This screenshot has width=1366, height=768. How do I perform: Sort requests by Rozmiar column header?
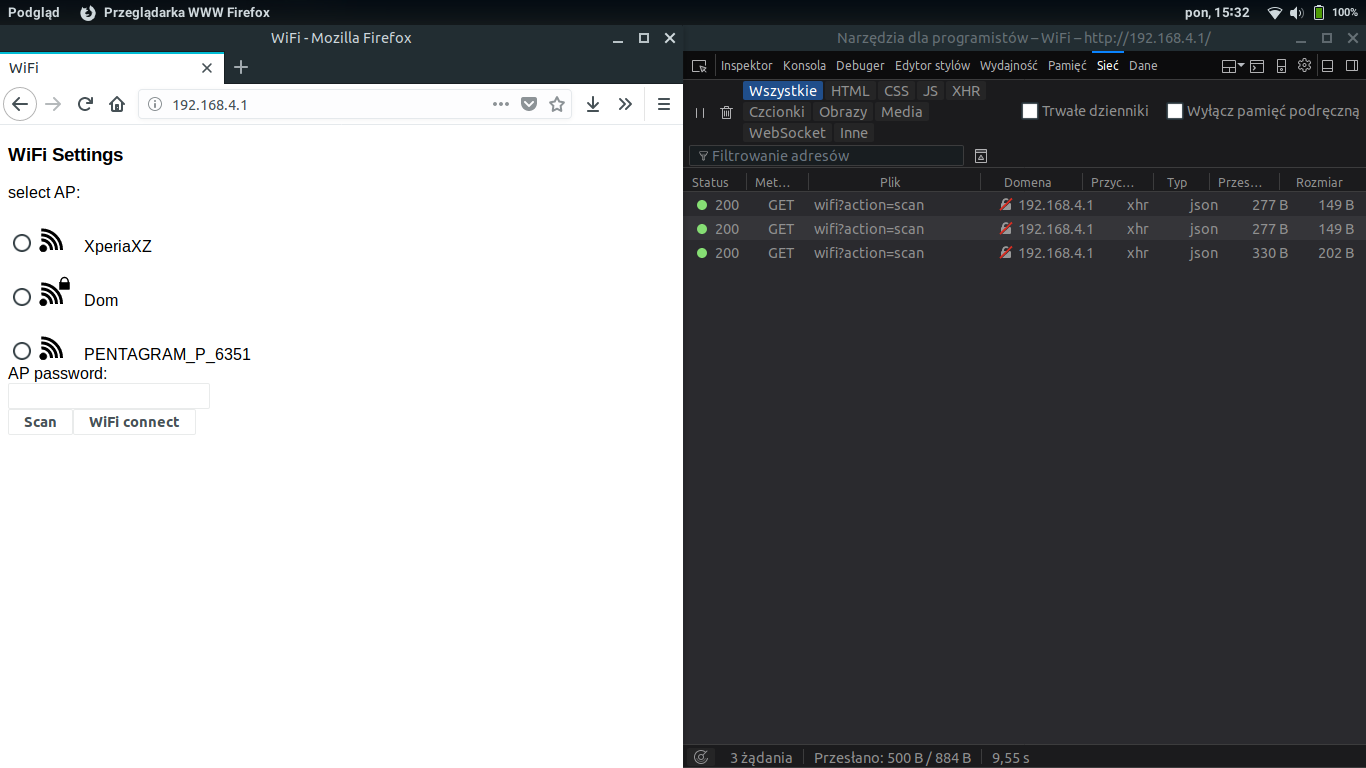point(1320,182)
